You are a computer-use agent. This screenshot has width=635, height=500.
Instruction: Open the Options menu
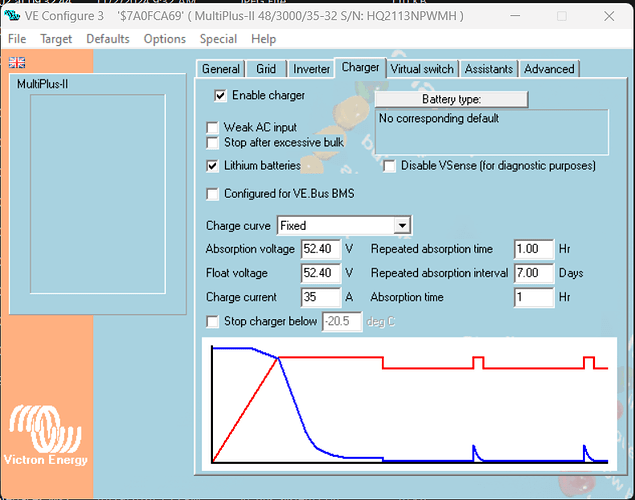164,39
